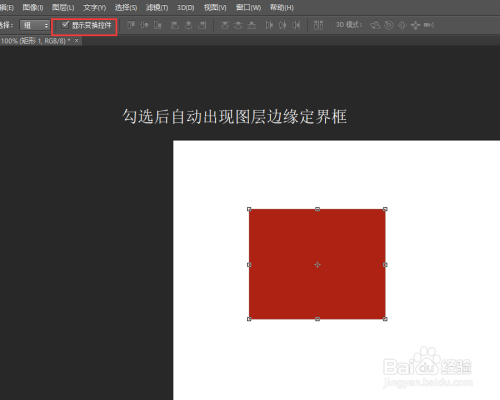The height and width of the screenshot is (400, 500).
Task: Click the distribute bottom edges icon
Action: (x=252, y=25)
